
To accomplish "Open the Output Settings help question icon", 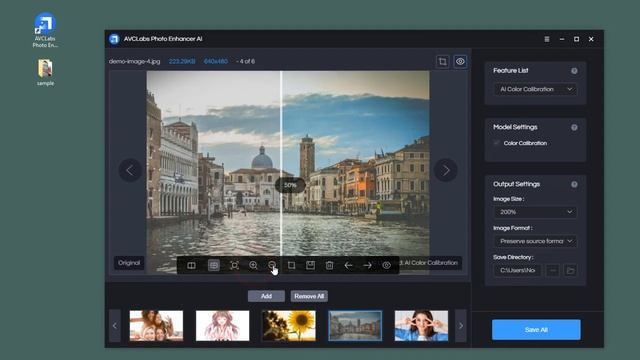I will [574, 184].
